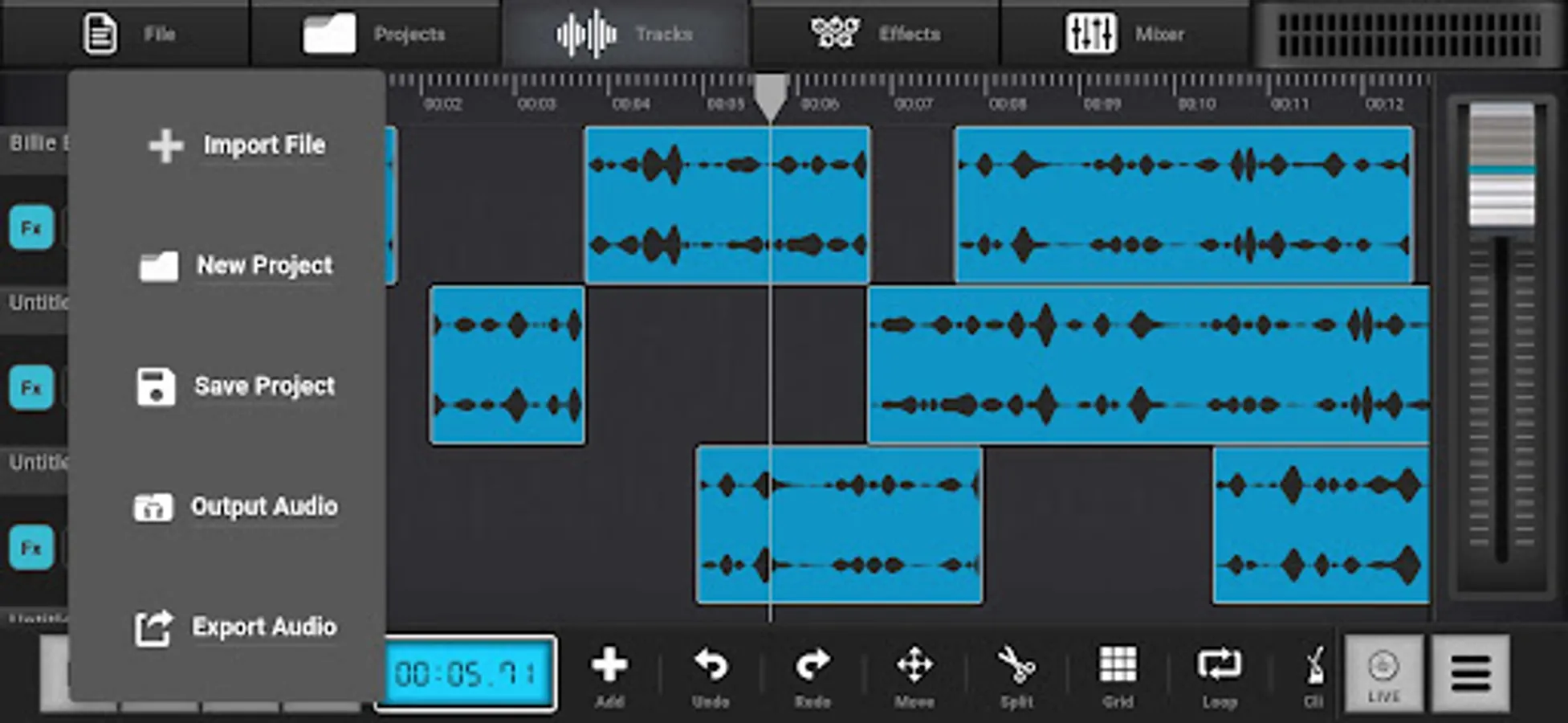Toggle LIVE mode on
The width and height of the screenshot is (1568, 723).
1383,675
